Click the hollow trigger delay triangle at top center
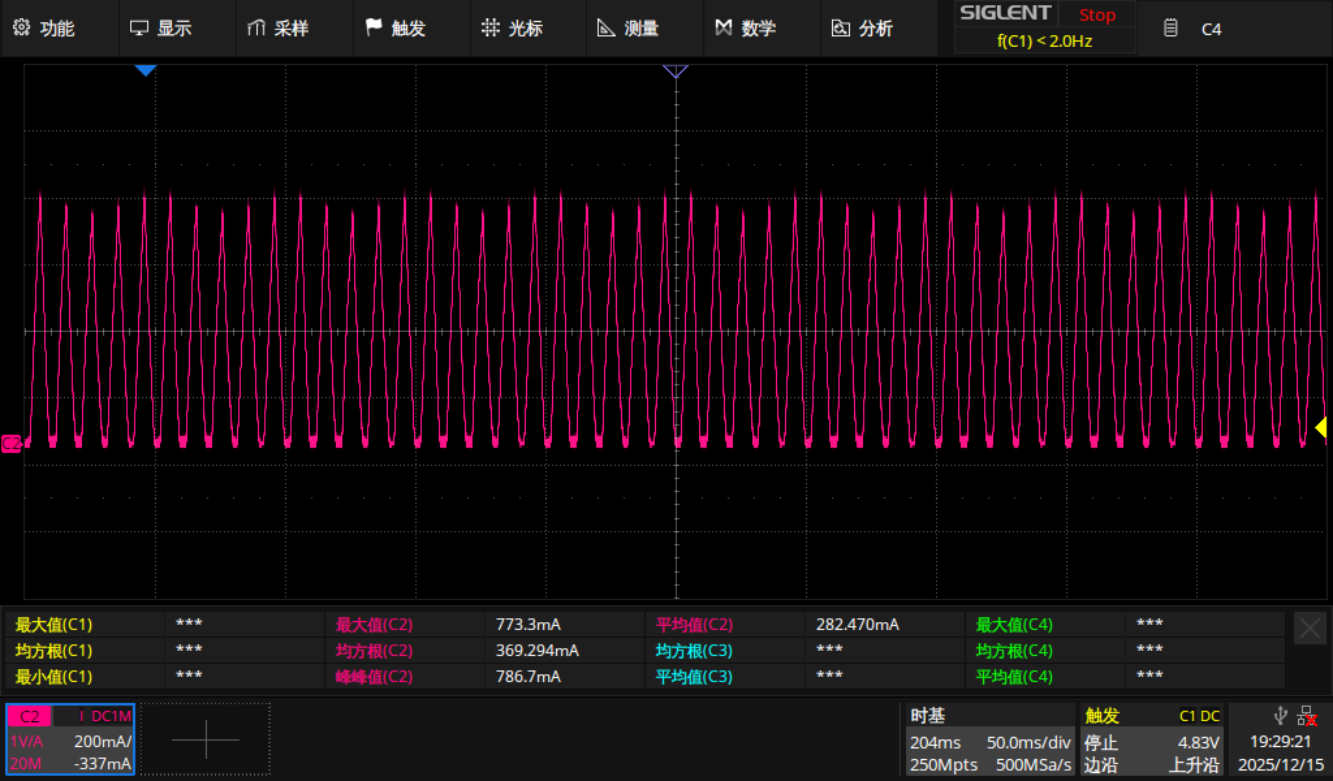The image size is (1333, 781). [x=676, y=71]
